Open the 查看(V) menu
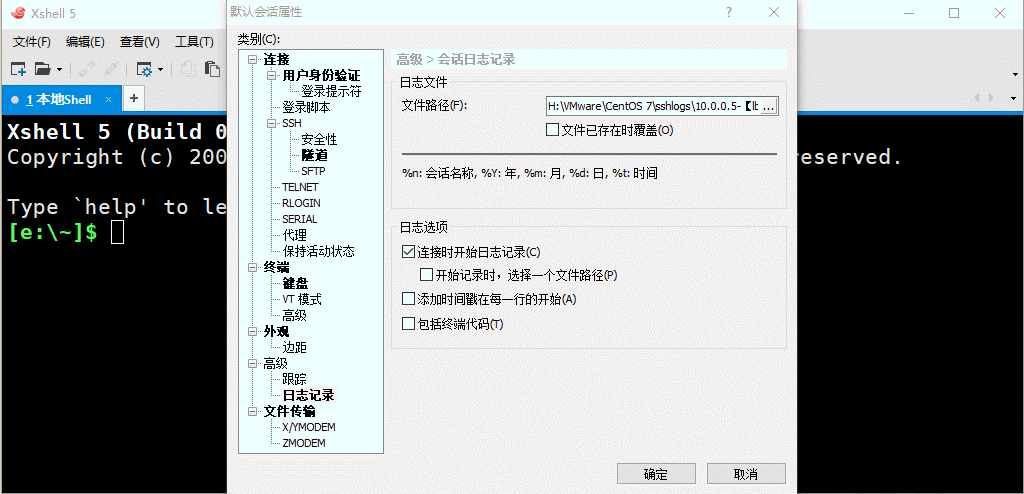Image resolution: width=1024 pixels, height=494 pixels. click(140, 42)
